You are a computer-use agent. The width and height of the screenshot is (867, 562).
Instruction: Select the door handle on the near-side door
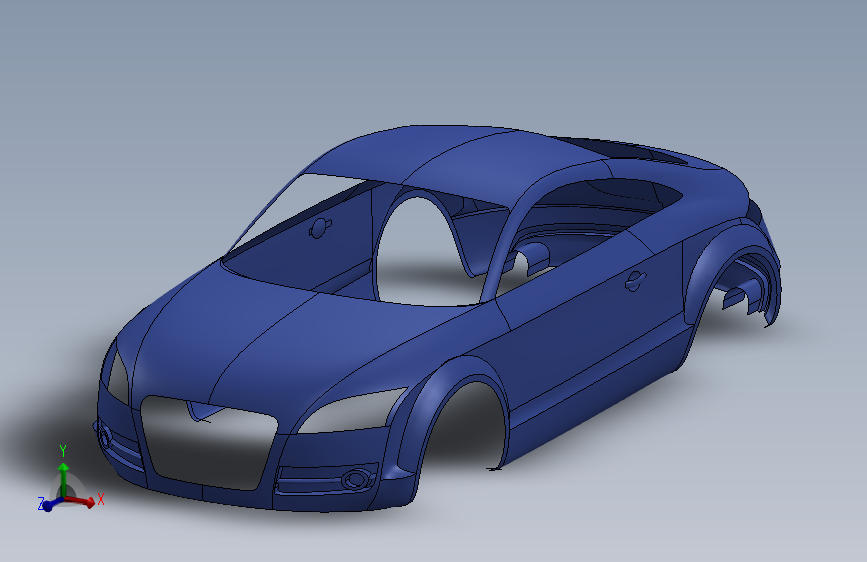click(634, 281)
